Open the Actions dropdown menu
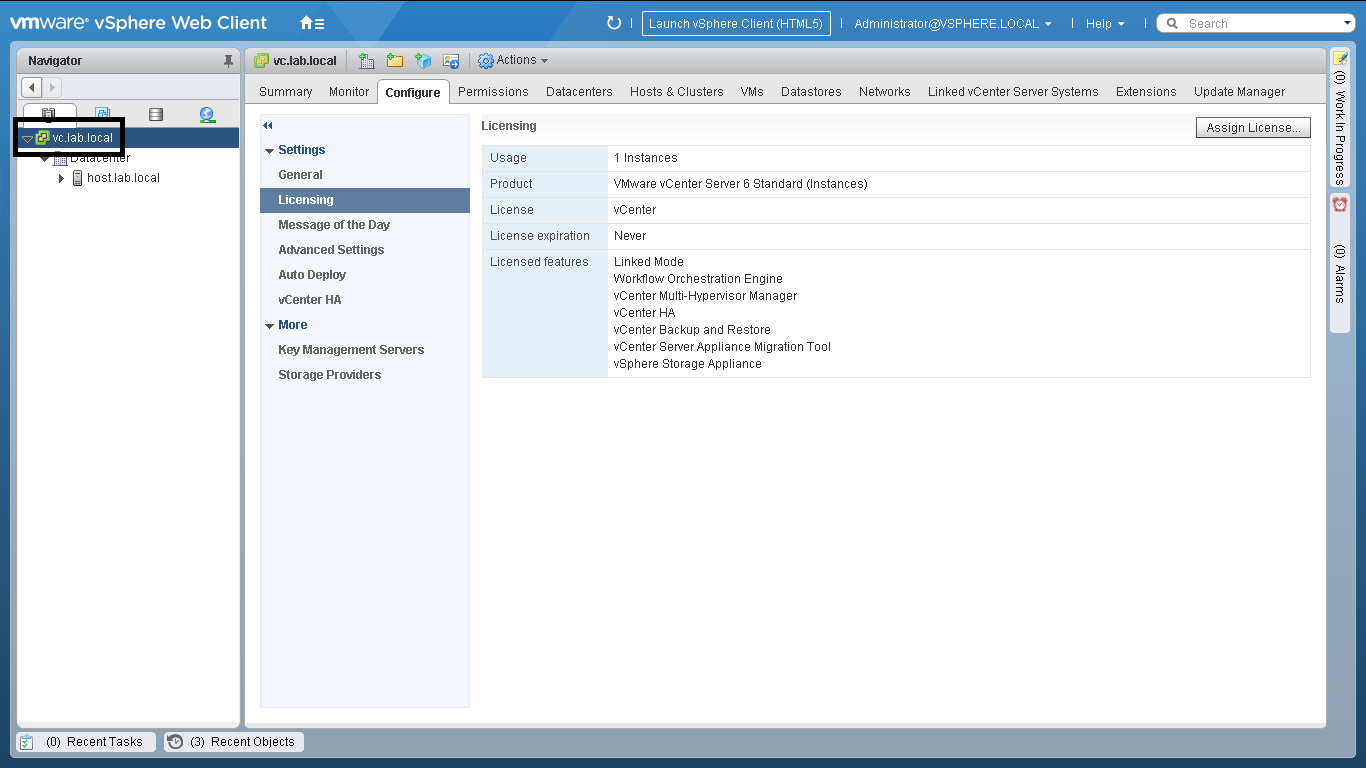 [514, 61]
